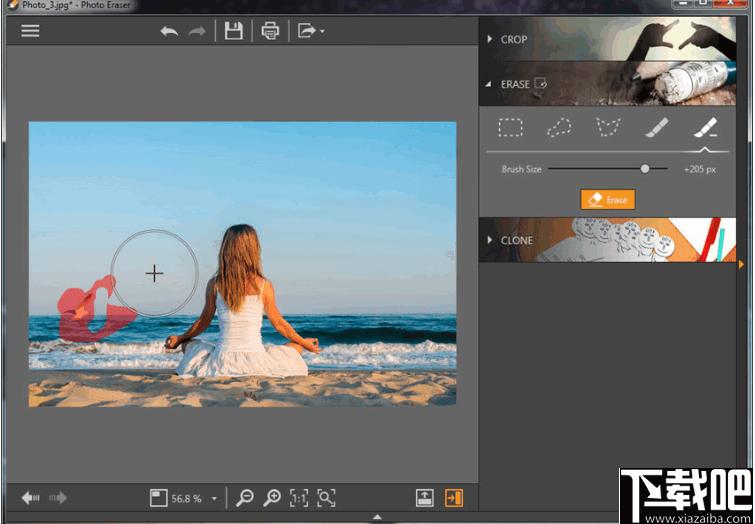Zoom in with the plus magnifier
The height and width of the screenshot is (524, 755).
click(272, 498)
